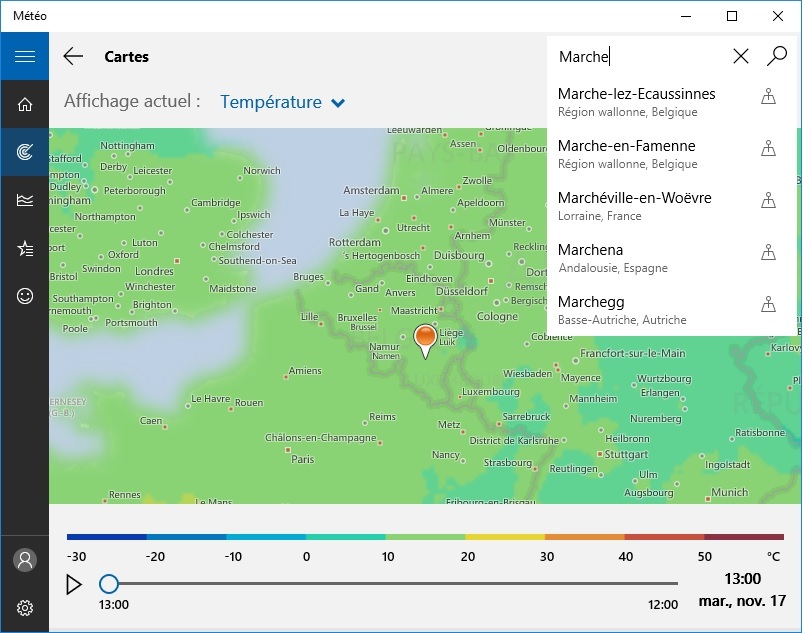
Task: Expand the Température display dropdown
Action: pos(283,102)
